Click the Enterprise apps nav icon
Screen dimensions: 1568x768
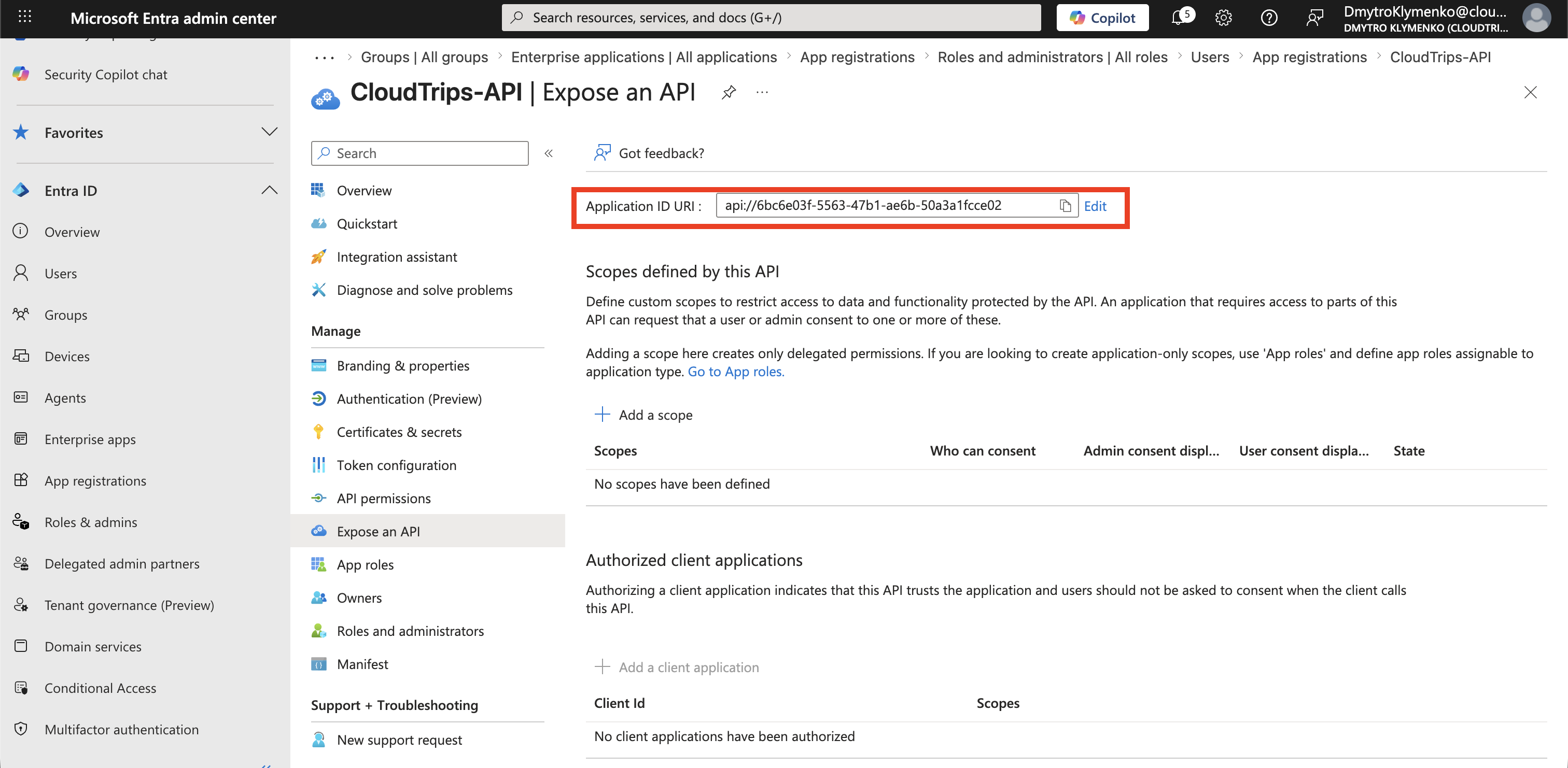click(x=21, y=438)
